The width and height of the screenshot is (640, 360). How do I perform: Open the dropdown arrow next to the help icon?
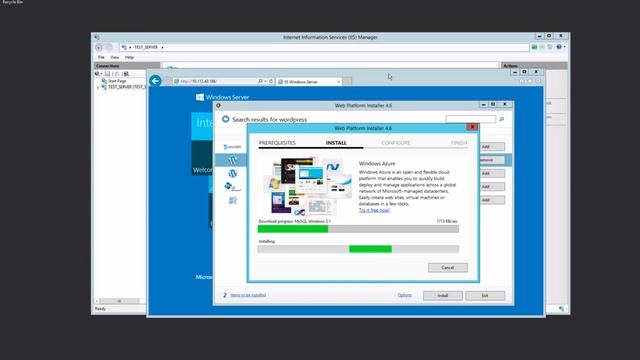click(x=564, y=47)
